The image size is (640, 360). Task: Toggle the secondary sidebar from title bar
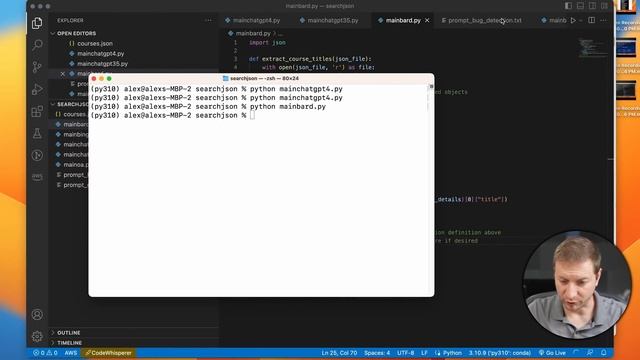[x=592, y=6]
